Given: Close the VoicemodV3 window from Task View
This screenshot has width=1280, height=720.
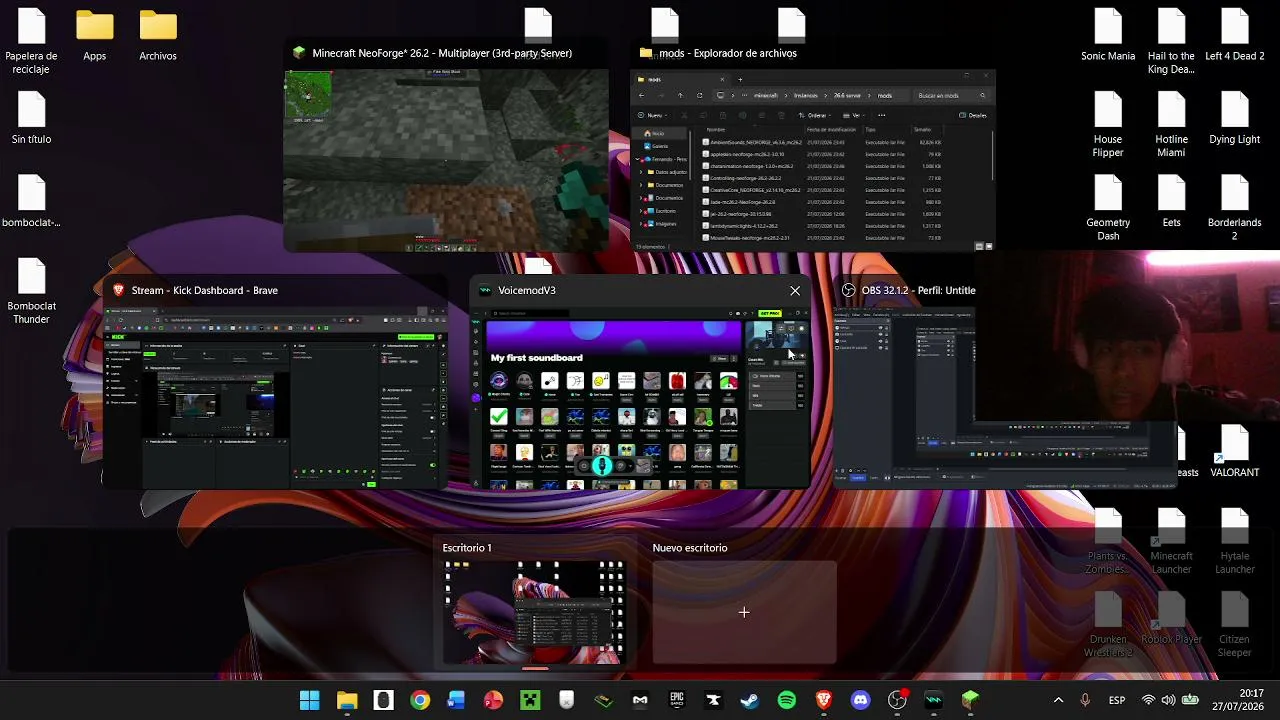Looking at the screenshot, I should click(795, 291).
